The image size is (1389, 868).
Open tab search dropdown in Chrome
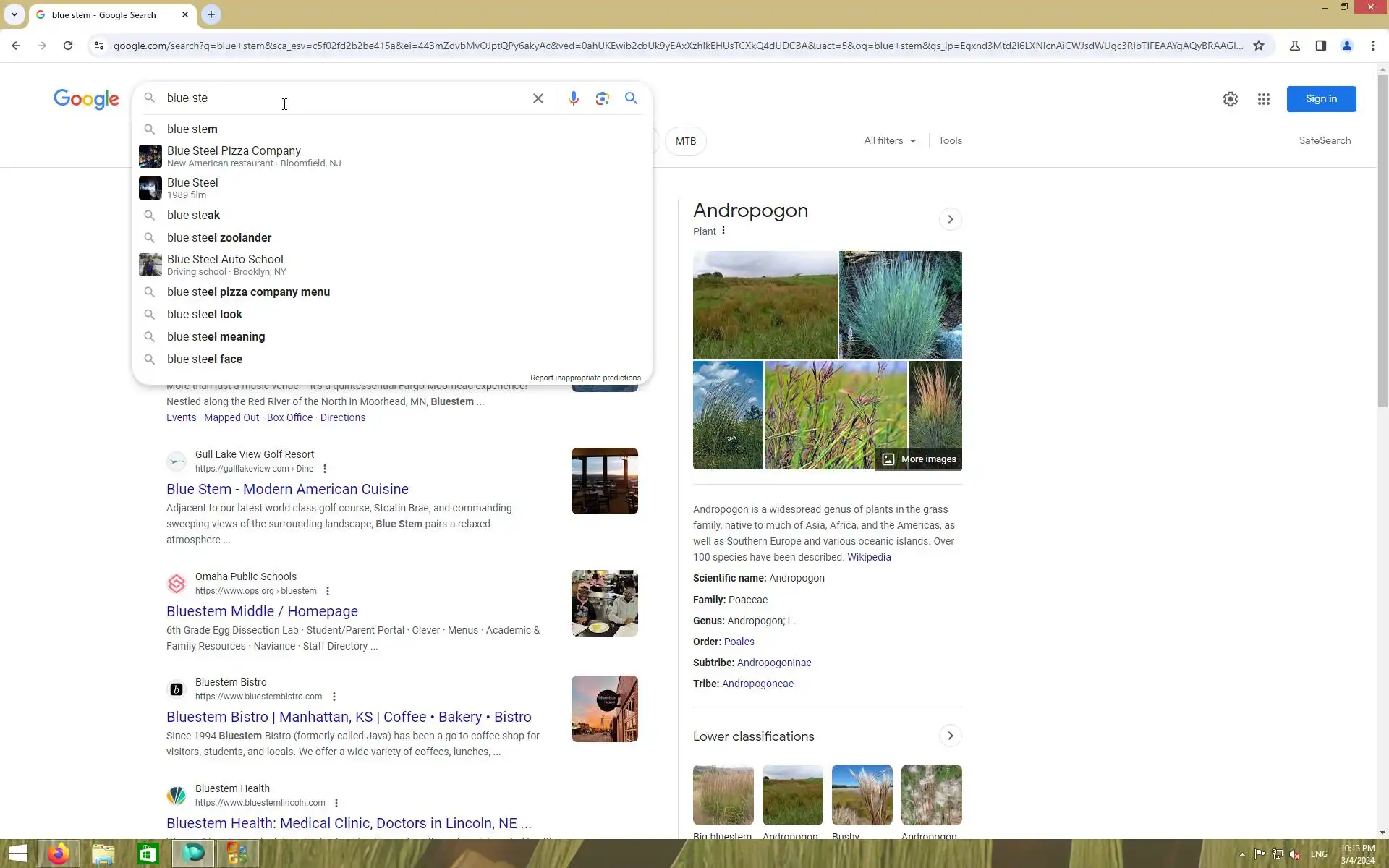point(14,14)
